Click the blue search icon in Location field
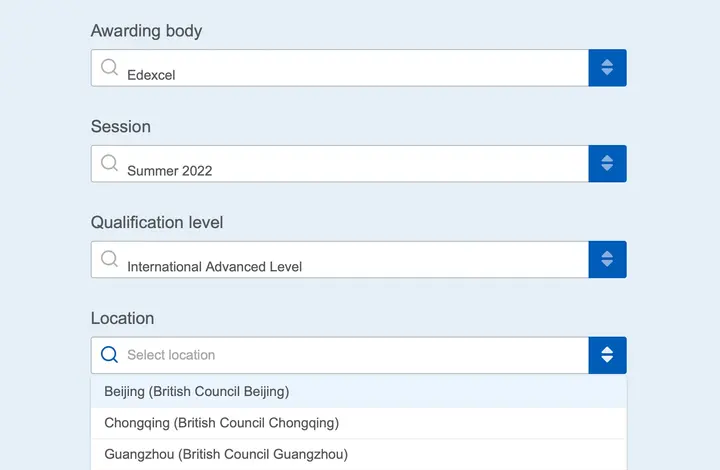 [x=109, y=355]
